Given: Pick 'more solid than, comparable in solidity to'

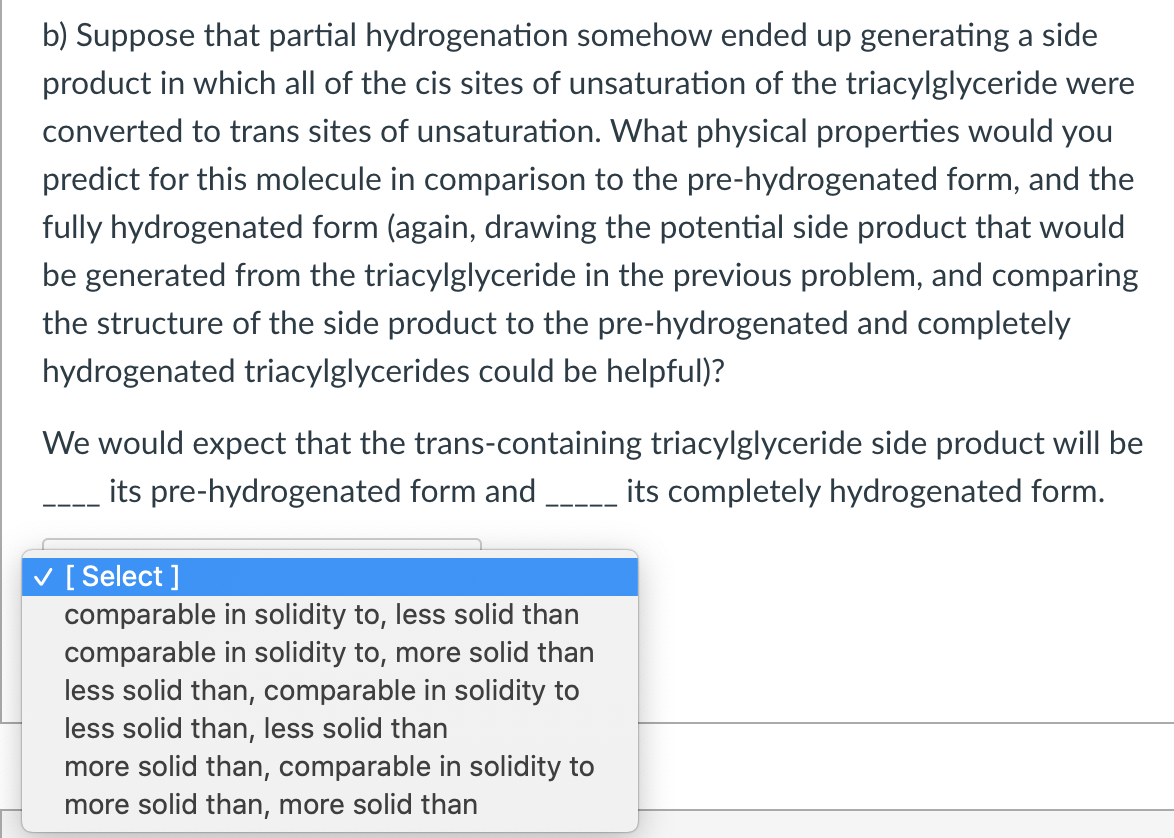Looking at the screenshot, I should [329, 766].
